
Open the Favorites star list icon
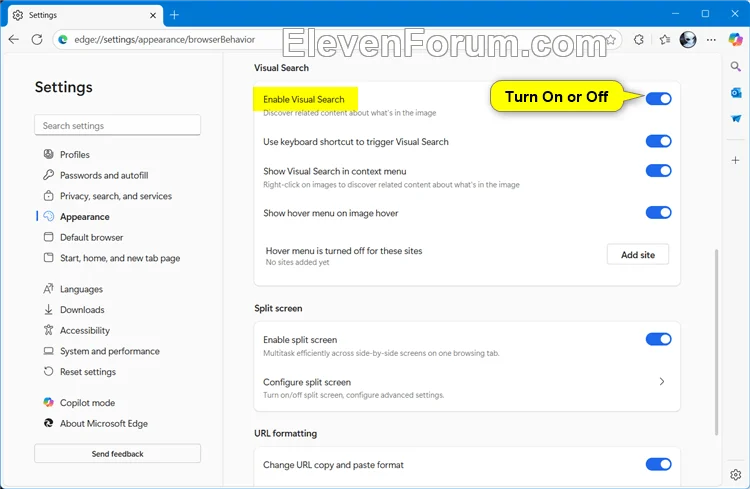(664, 40)
